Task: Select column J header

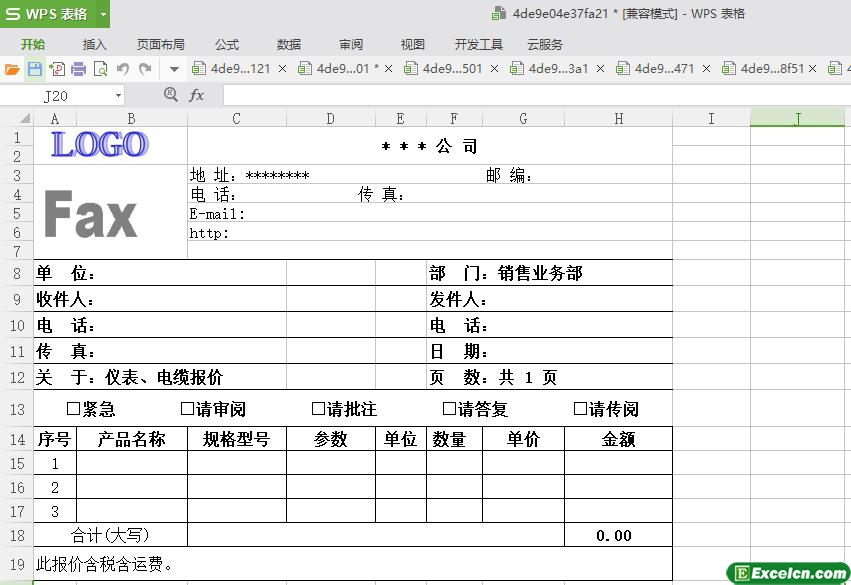Action: [x=797, y=118]
